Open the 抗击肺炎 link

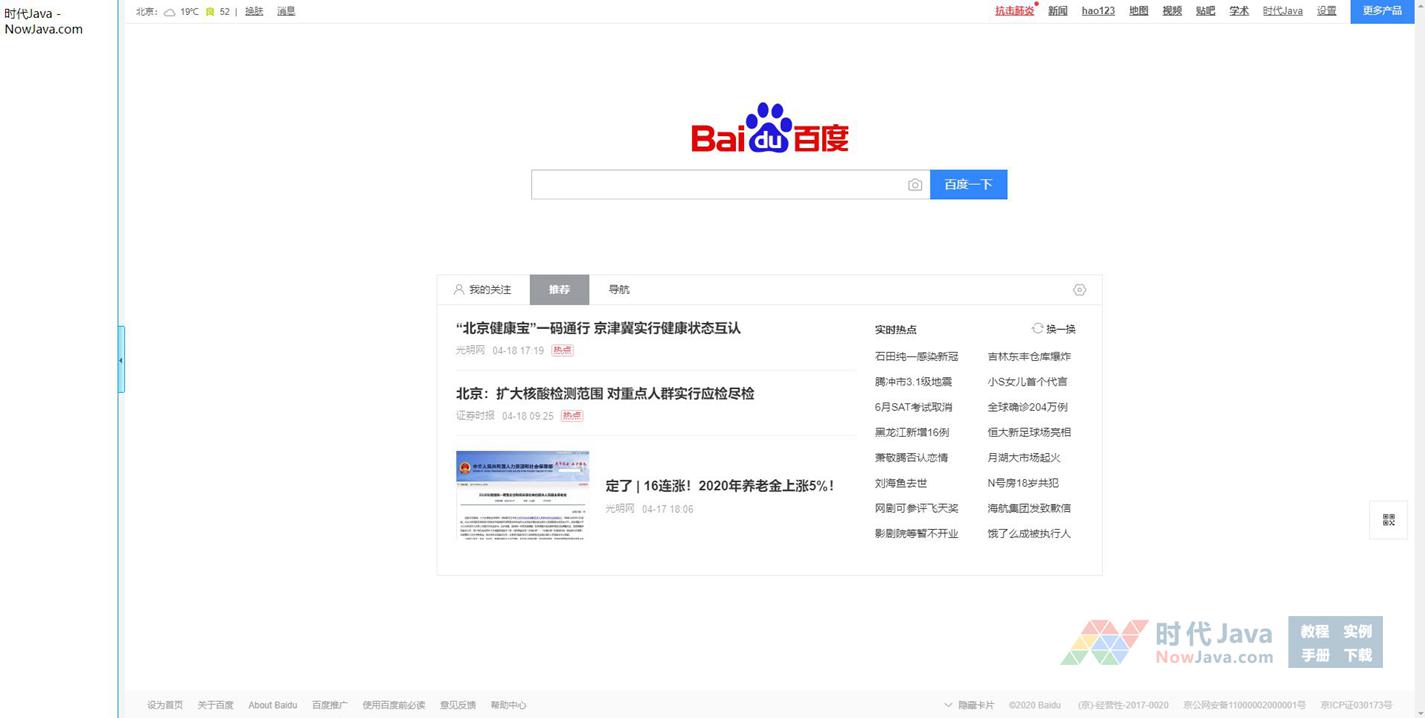click(1014, 11)
